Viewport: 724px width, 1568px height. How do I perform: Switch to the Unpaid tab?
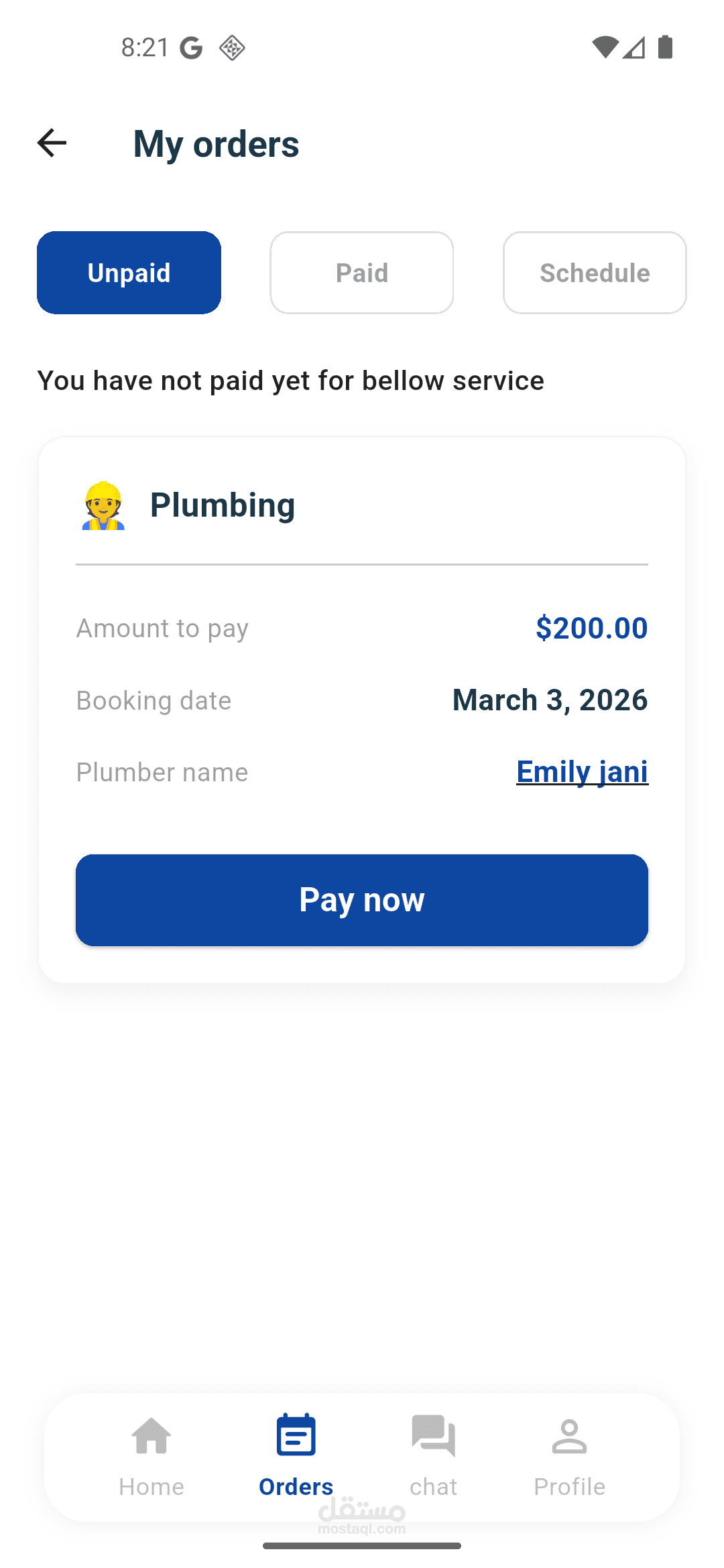(129, 273)
